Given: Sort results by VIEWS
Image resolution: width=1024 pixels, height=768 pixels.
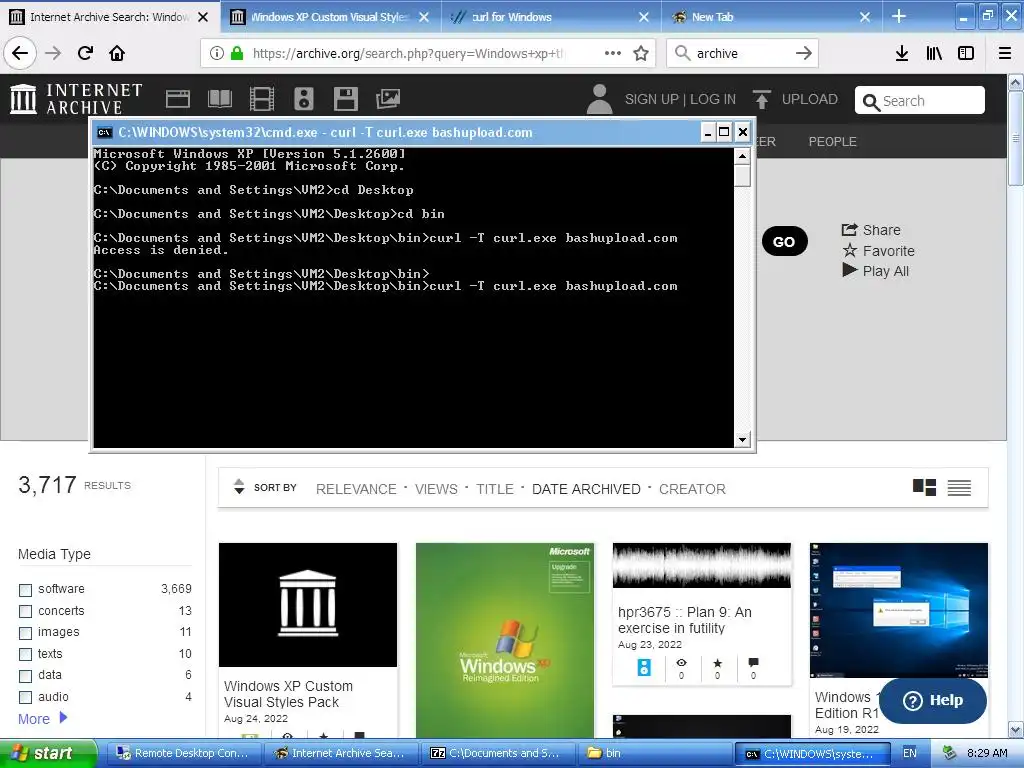Looking at the screenshot, I should (x=436, y=488).
